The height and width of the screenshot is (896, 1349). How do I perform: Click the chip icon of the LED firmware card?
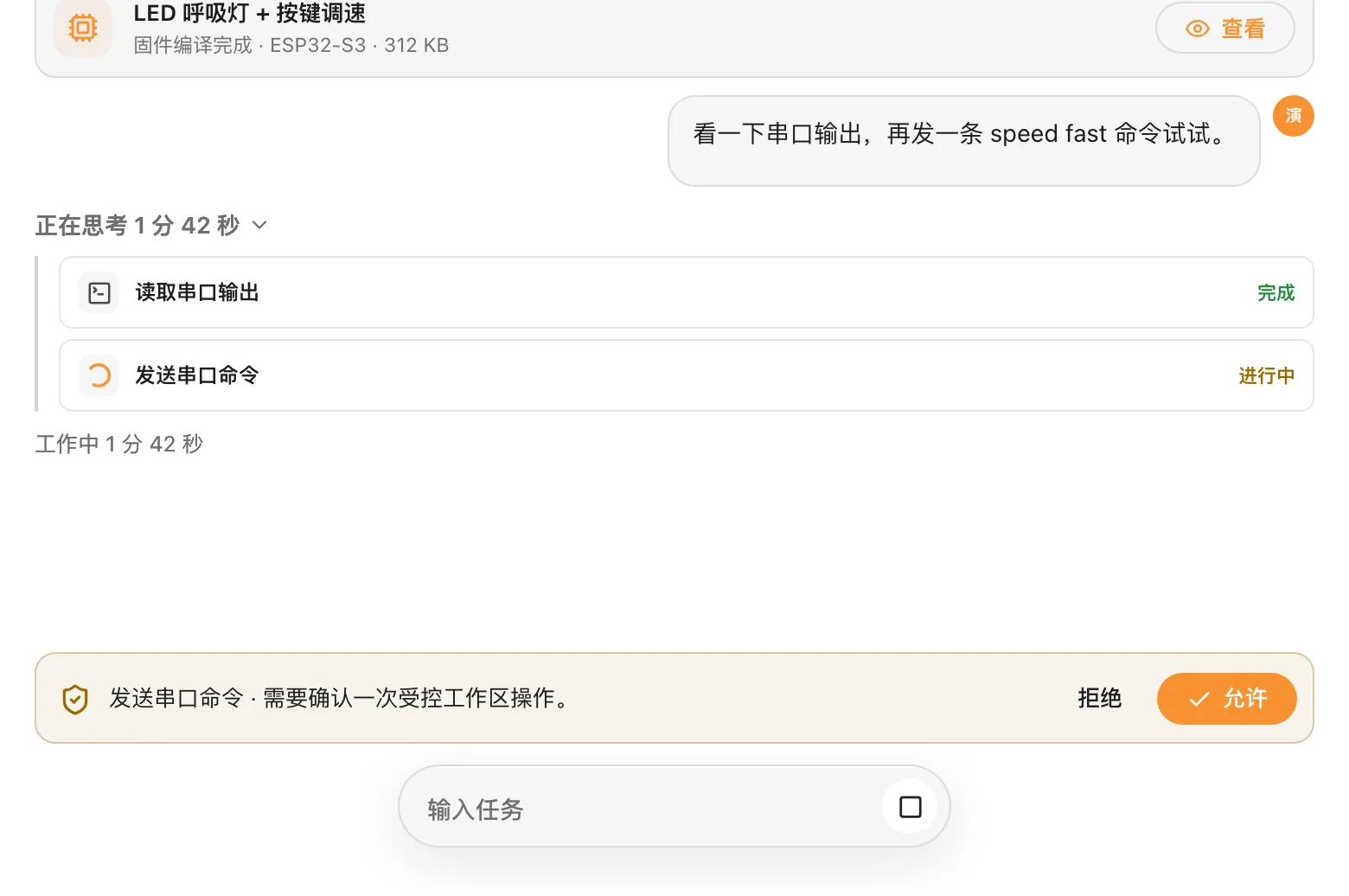click(x=83, y=28)
